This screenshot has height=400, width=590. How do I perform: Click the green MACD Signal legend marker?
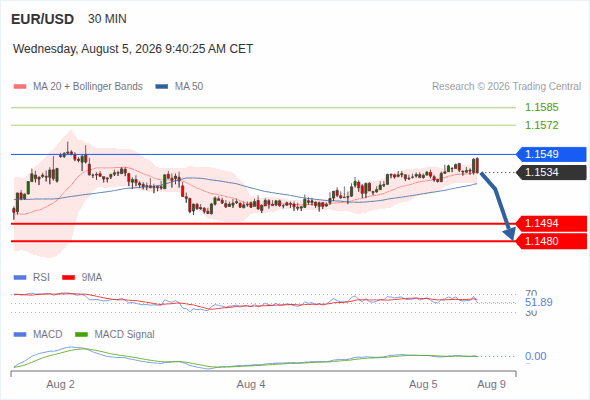point(81,335)
